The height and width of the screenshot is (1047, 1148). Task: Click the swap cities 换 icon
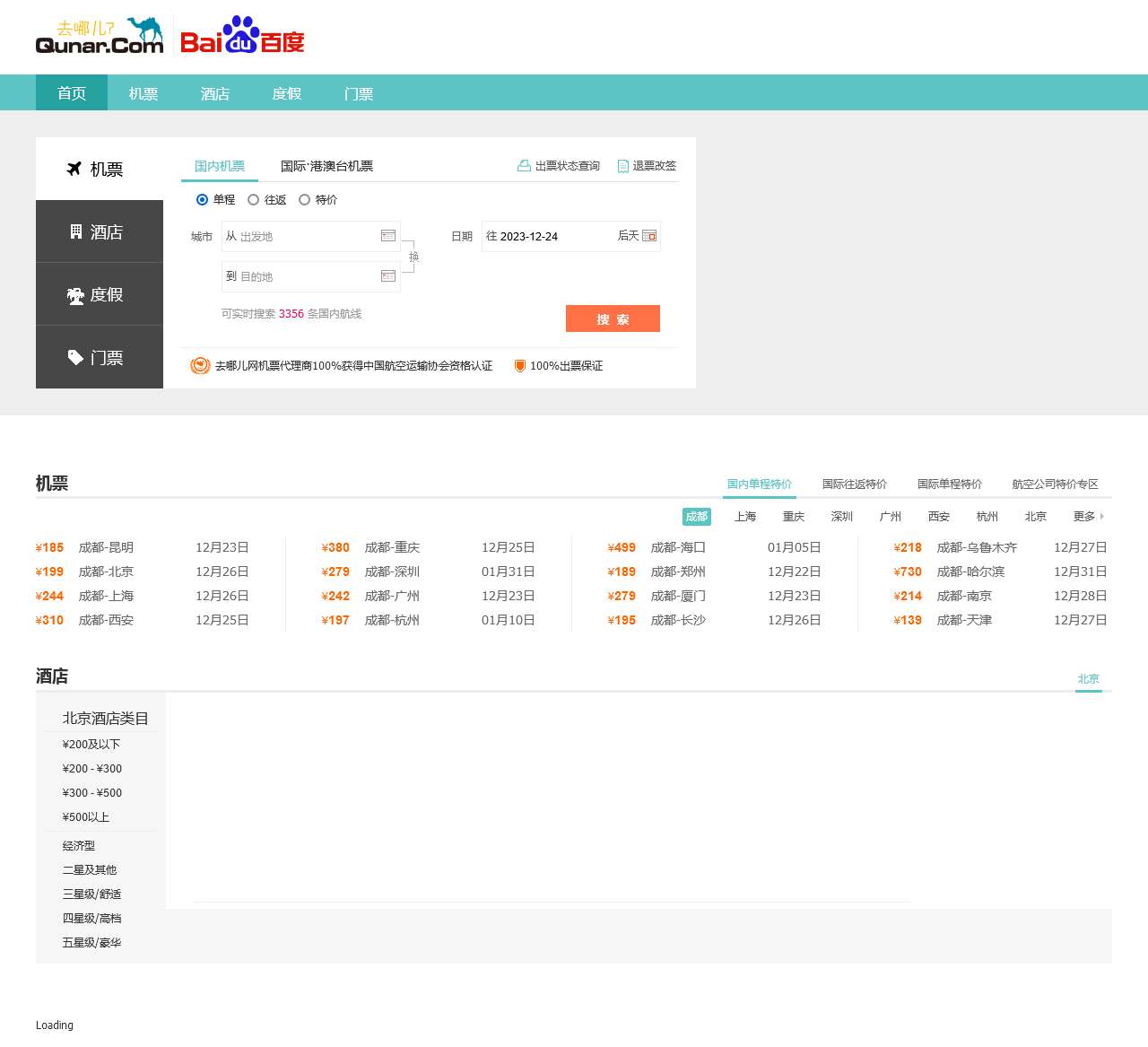click(413, 257)
